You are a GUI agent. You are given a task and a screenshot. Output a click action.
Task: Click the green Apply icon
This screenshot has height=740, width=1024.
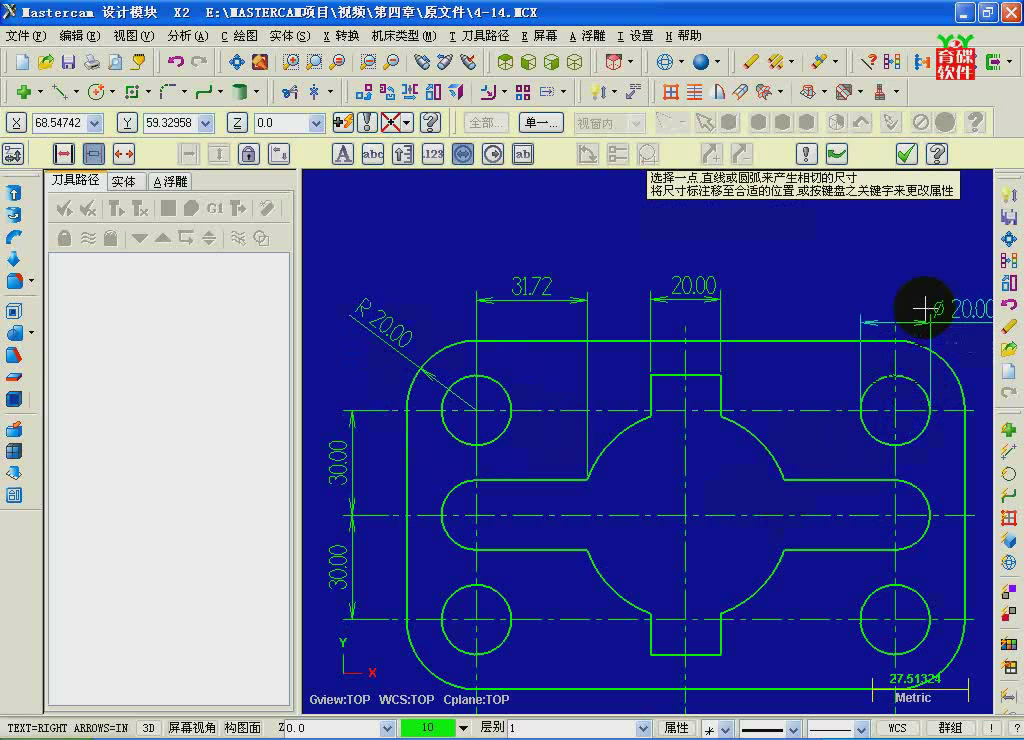[837, 154]
